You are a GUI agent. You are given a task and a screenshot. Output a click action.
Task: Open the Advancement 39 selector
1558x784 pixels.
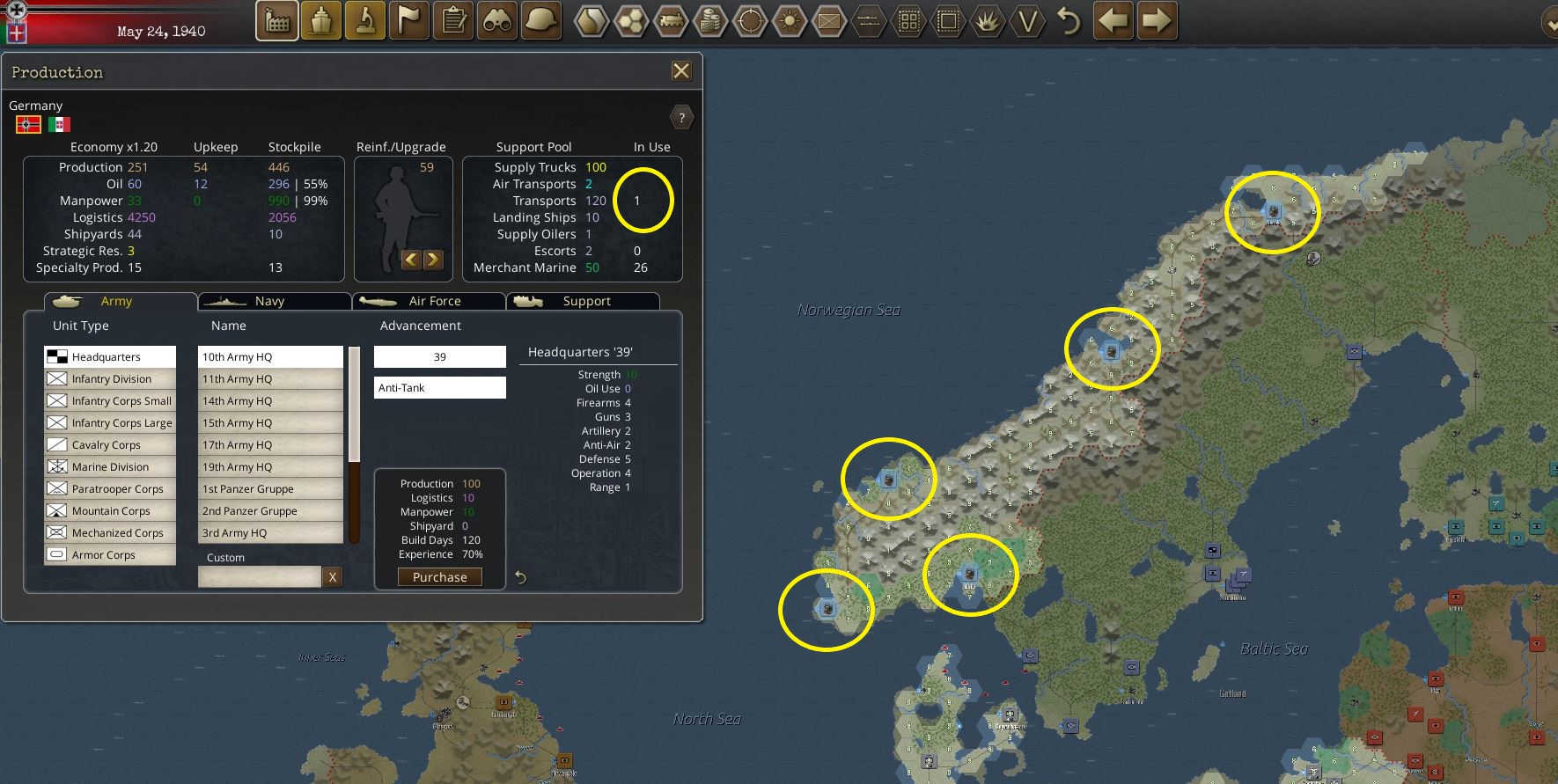point(440,356)
